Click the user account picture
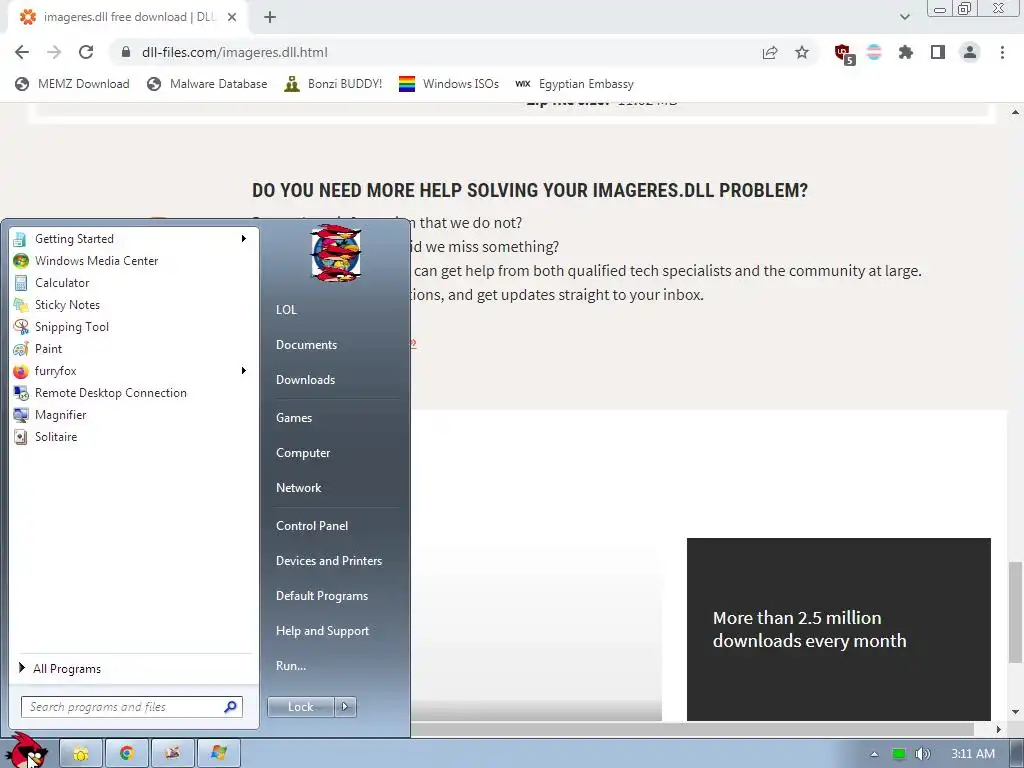This screenshot has width=1024, height=768. [335, 253]
